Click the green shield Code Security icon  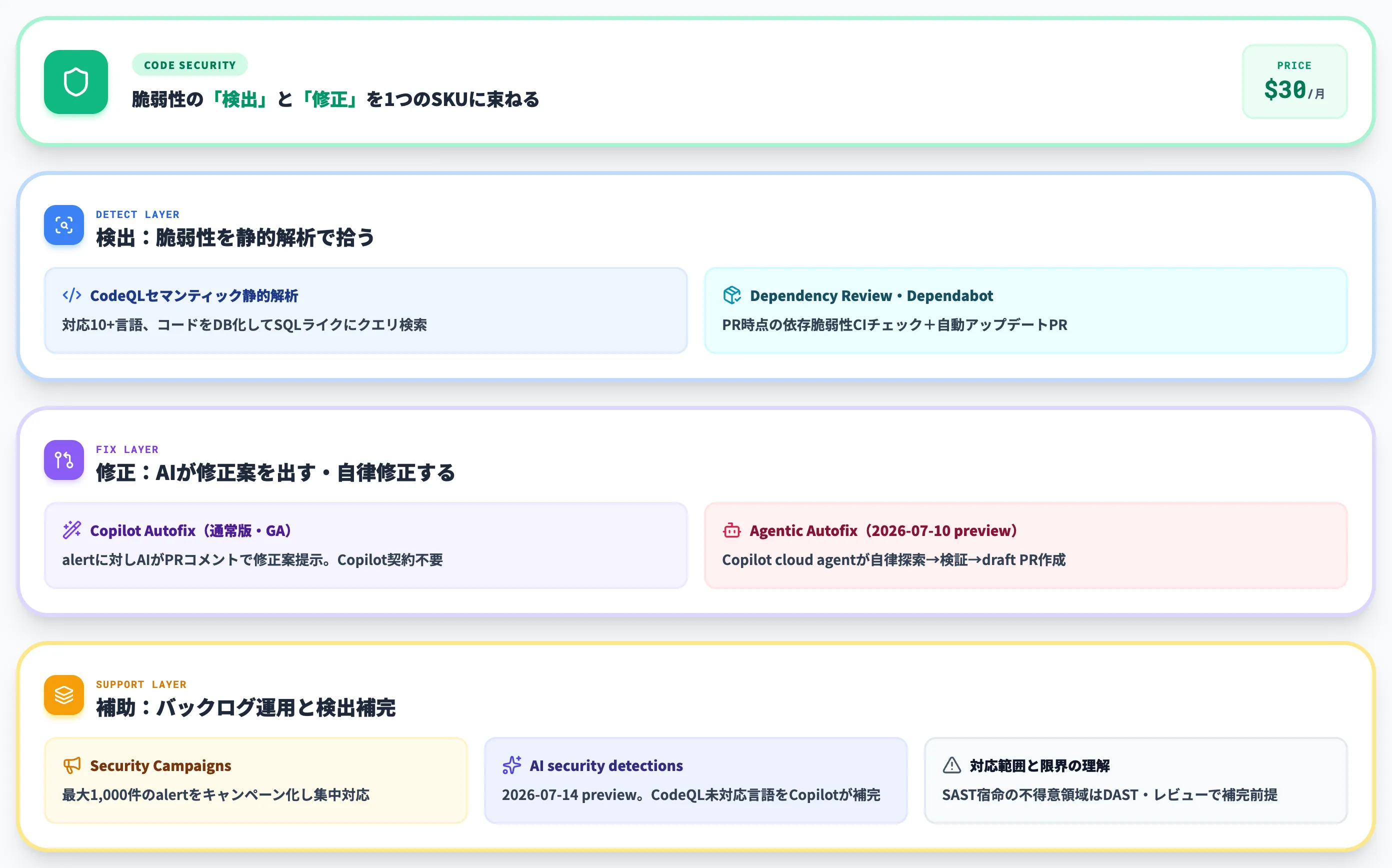point(76,82)
